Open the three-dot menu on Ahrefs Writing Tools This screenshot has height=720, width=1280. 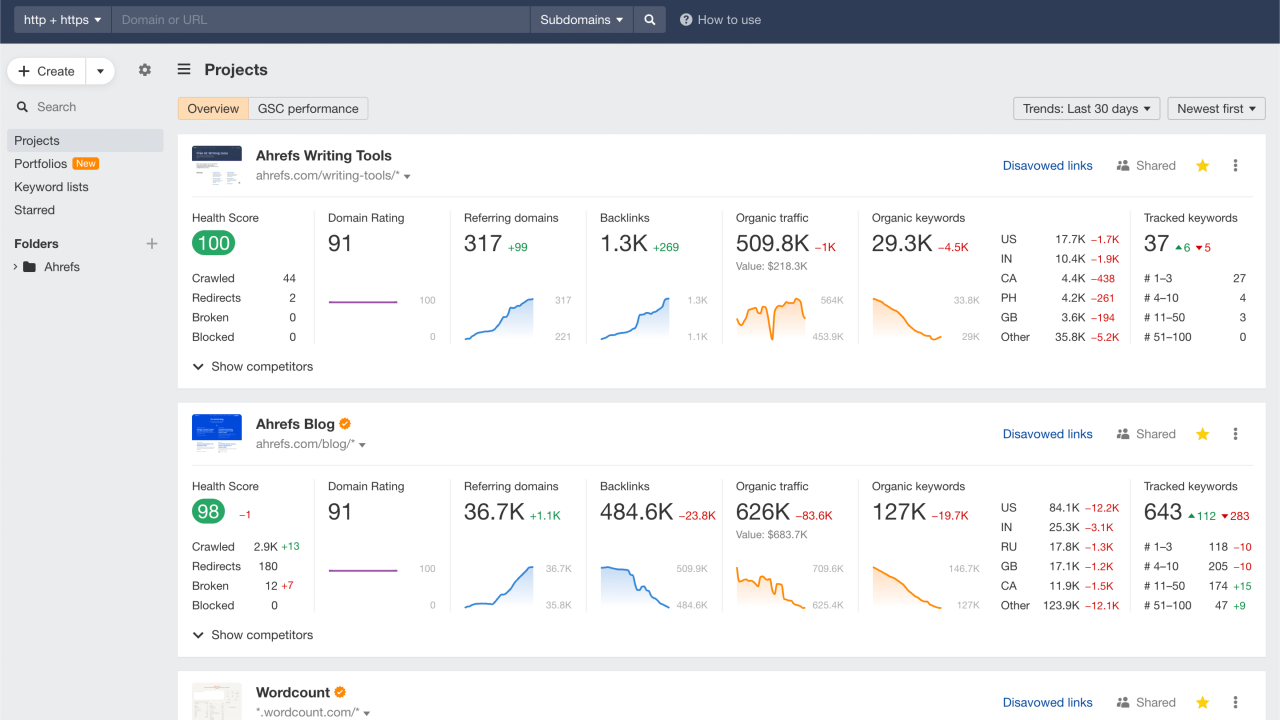[x=1235, y=165]
